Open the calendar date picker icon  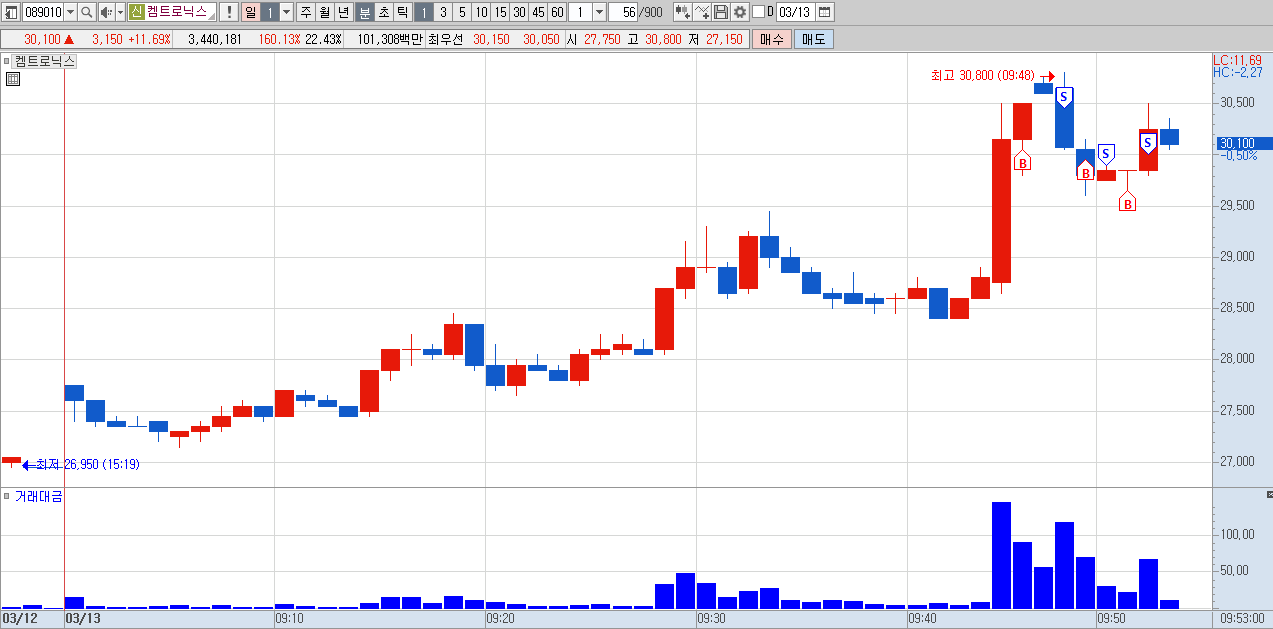825,12
